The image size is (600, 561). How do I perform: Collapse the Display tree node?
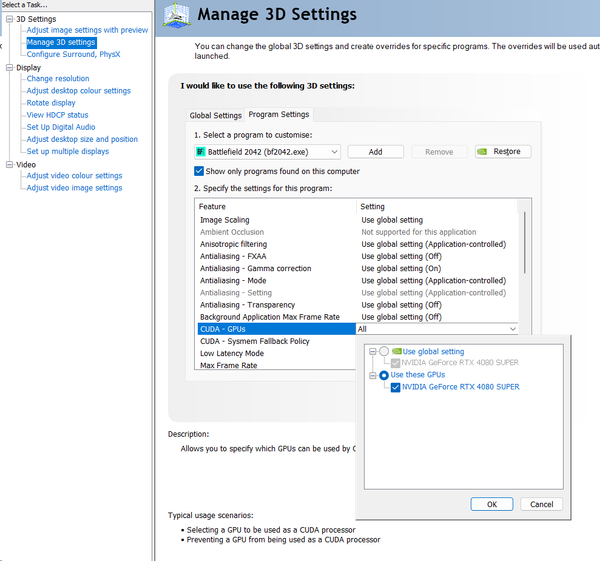(x=10, y=68)
